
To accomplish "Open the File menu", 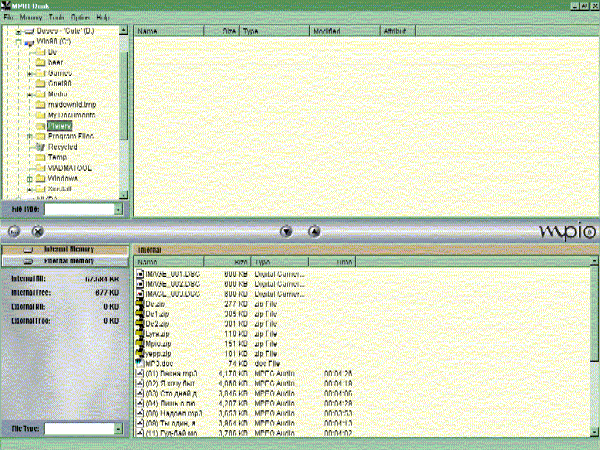I will click(8, 18).
